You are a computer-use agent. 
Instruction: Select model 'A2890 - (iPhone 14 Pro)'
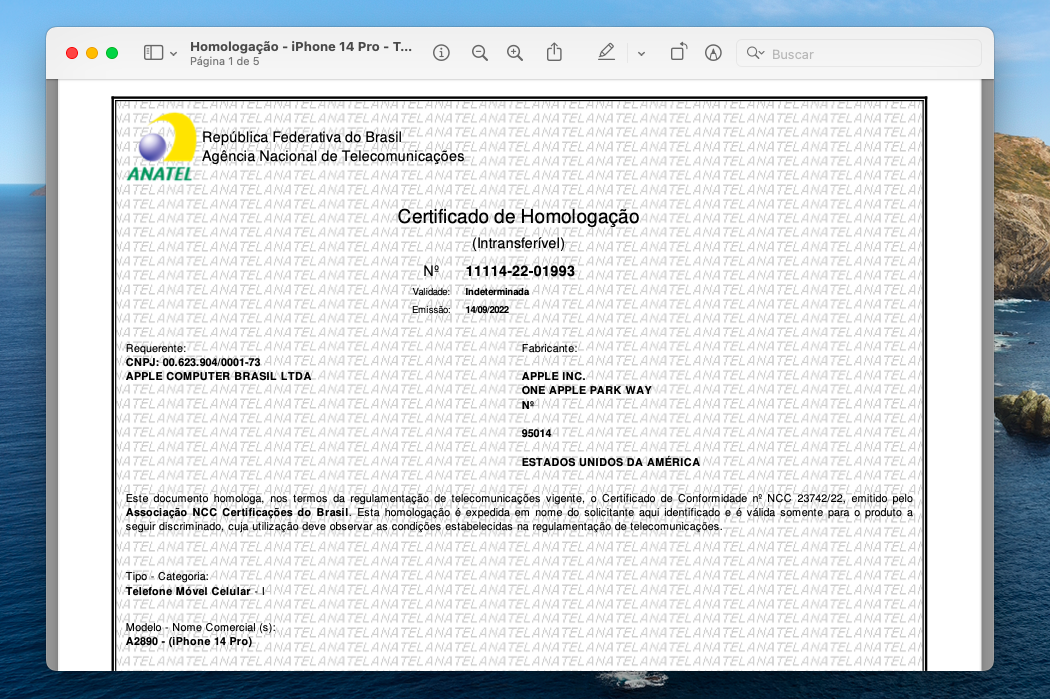click(x=190, y=641)
